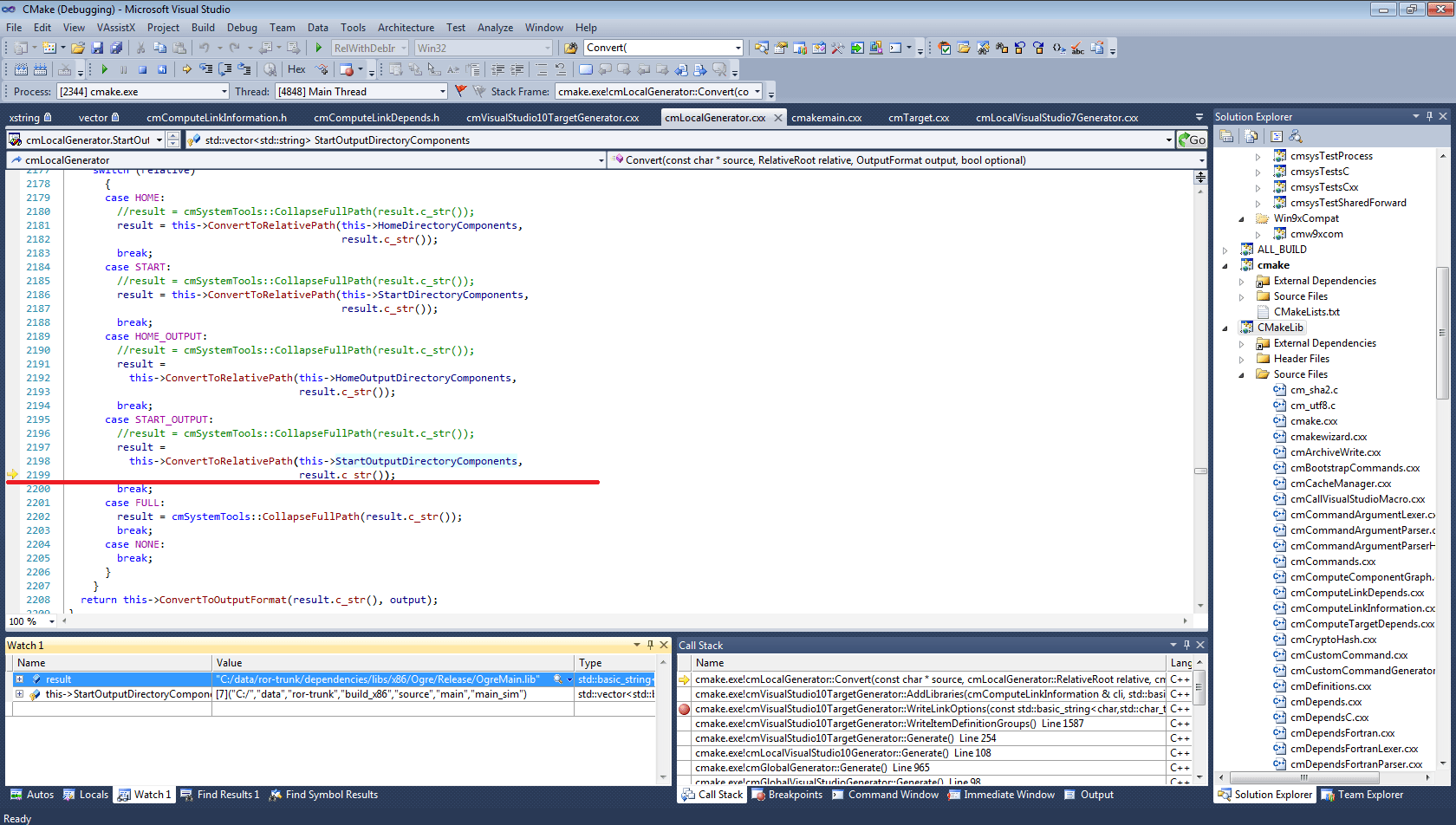
Task: Close the cmLocalGenerator.cxx tab
Action: pos(777,118)
